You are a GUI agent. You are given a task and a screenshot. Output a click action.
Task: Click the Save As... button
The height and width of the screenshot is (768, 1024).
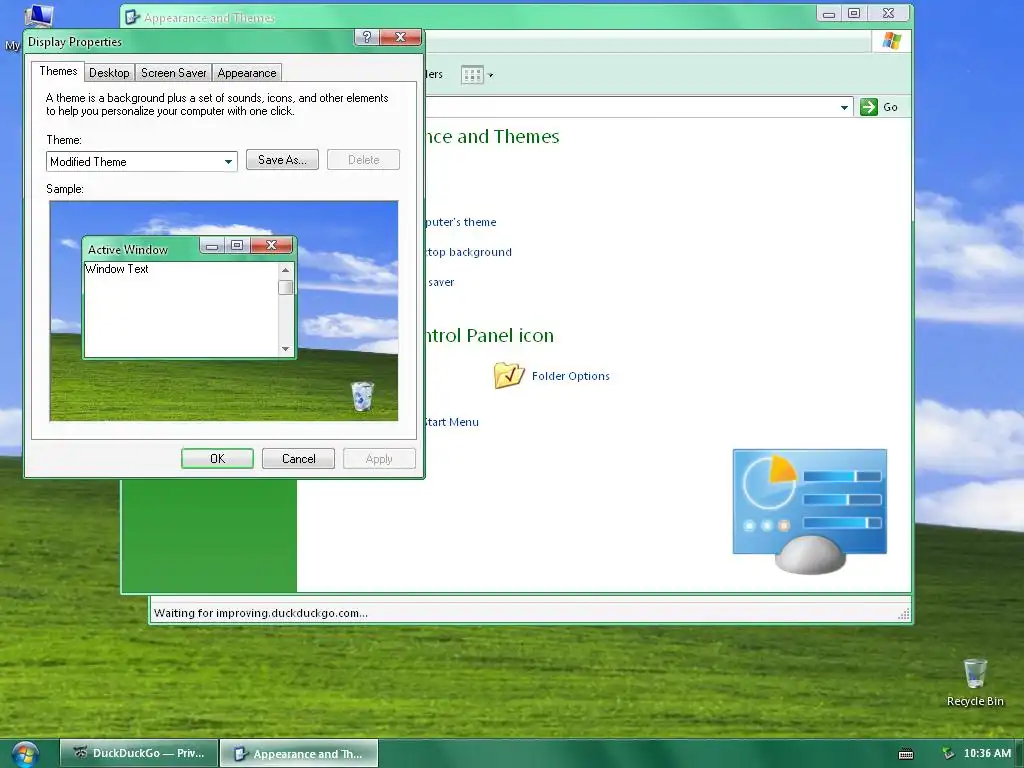pyautogui.click(x=282, y=160)
